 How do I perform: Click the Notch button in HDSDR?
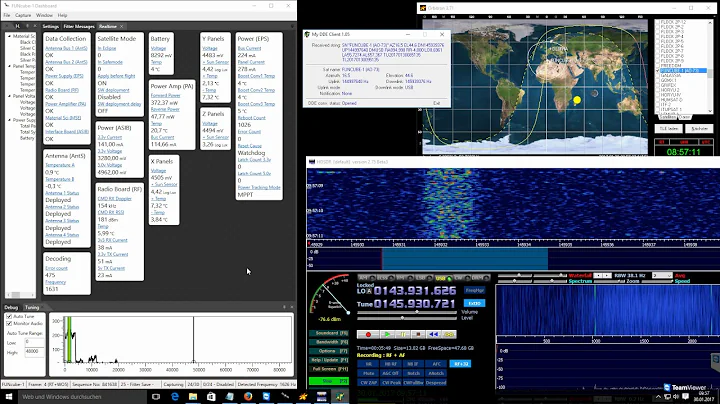pyautogui.click(x=413, y=373)
